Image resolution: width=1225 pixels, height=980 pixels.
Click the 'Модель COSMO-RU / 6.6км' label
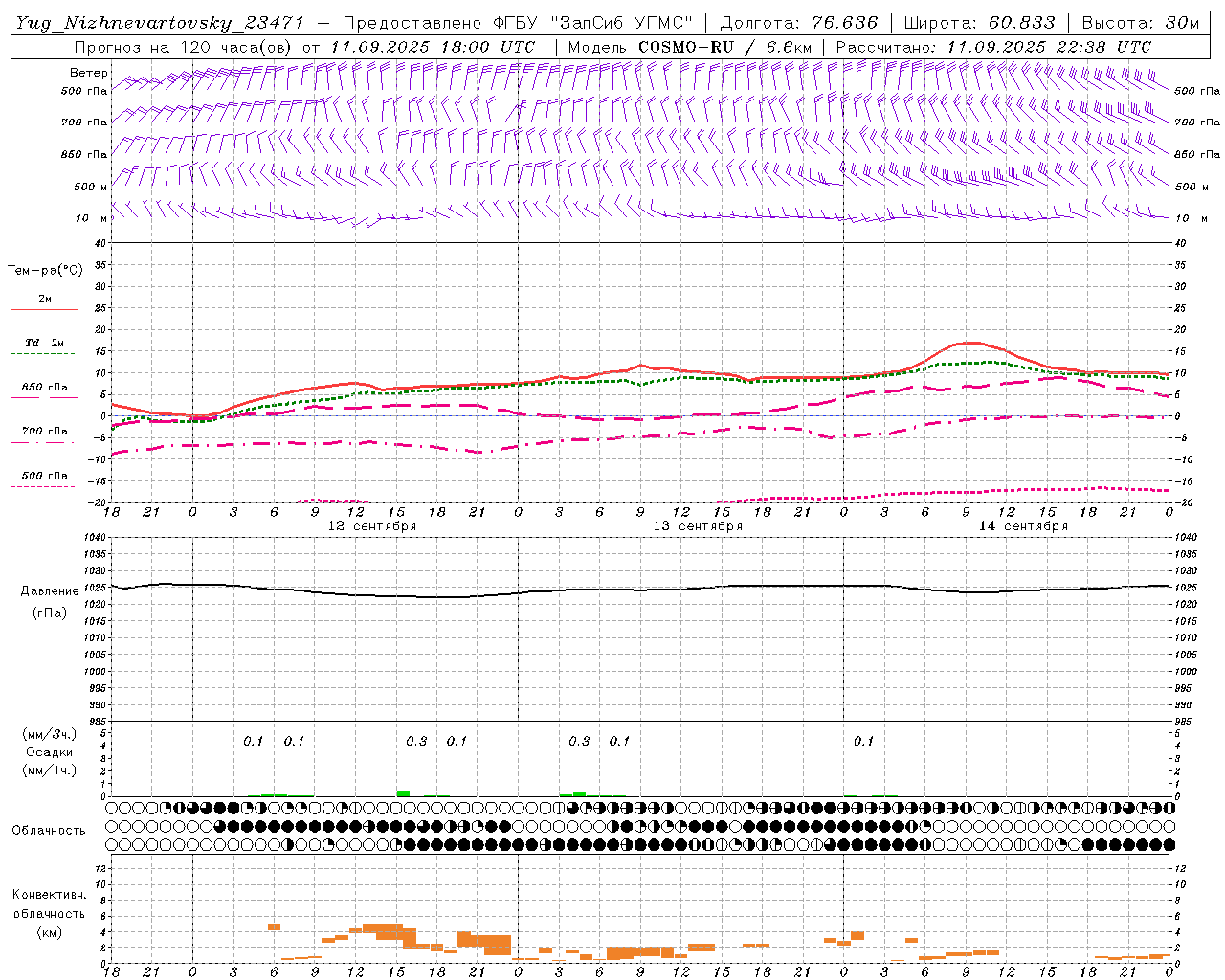tap(690, 47)
